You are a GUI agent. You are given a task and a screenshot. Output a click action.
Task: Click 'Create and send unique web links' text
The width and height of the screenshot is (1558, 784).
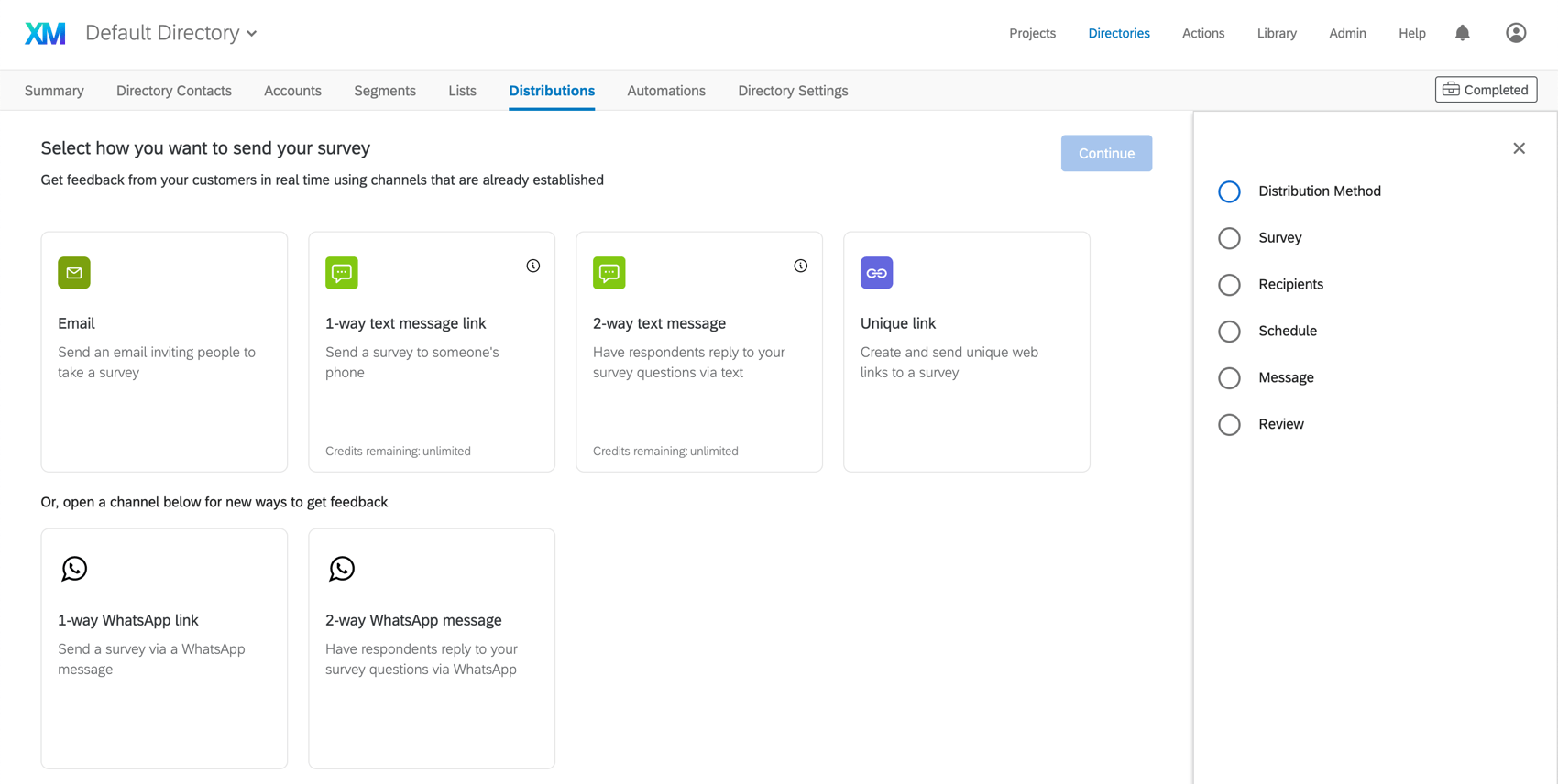949,363
